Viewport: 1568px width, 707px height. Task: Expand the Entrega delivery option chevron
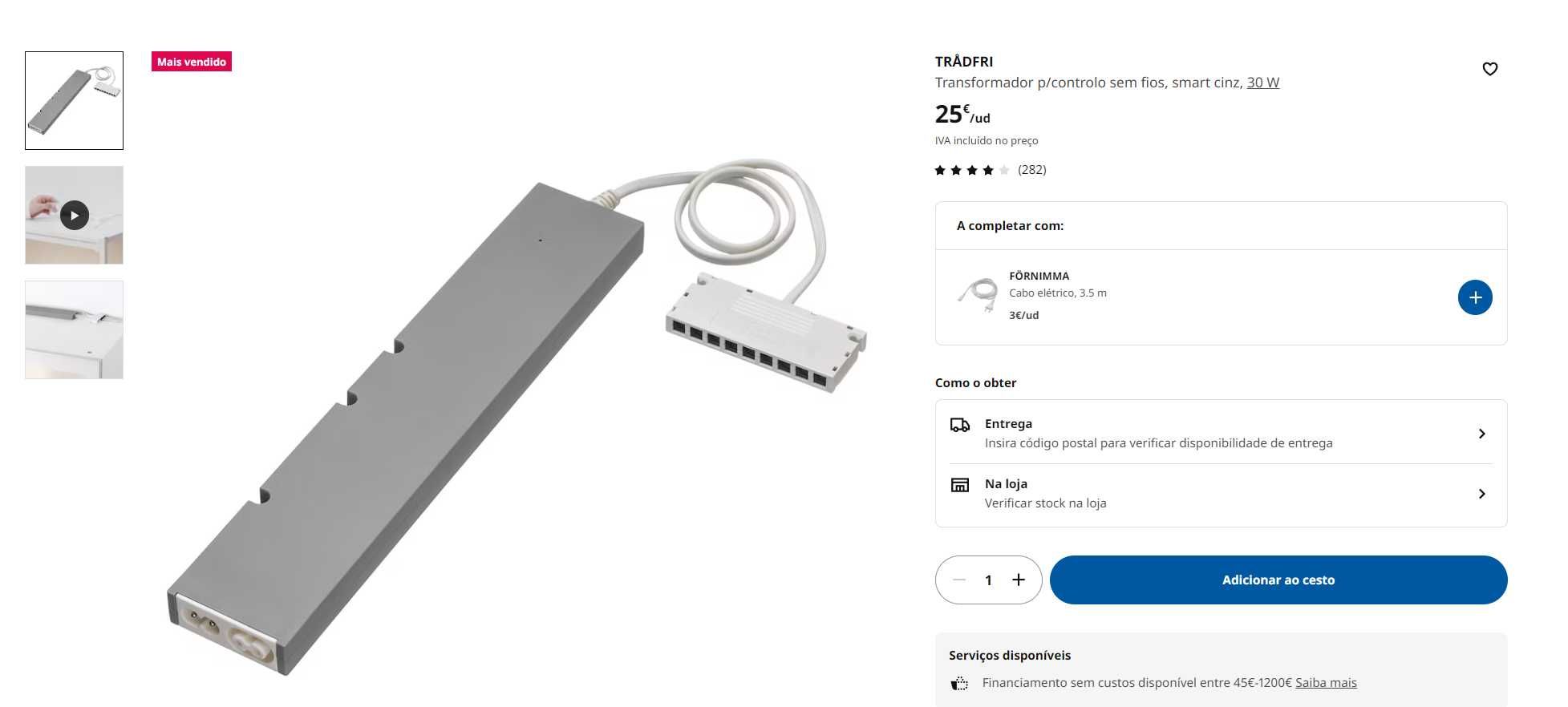pos(1481,434)
